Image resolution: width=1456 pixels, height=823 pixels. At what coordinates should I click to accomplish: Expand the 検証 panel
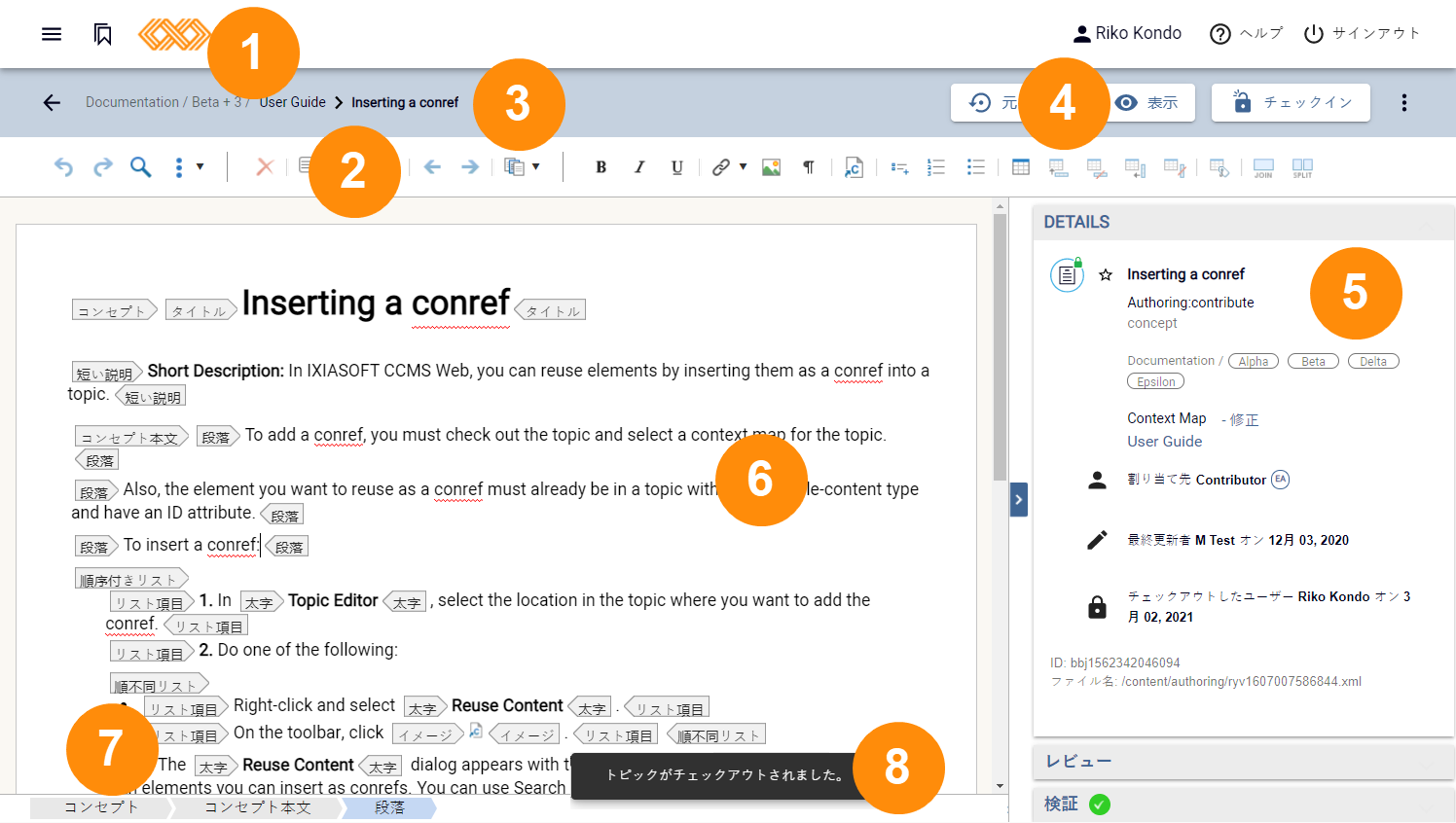coord(1244,804)
